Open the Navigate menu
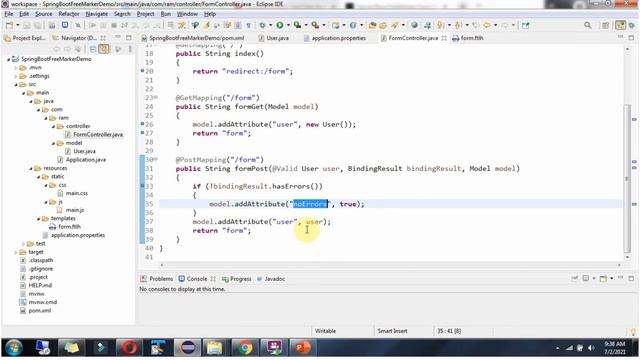This screenshot has width=640, height=360. (x=96, y=14)
